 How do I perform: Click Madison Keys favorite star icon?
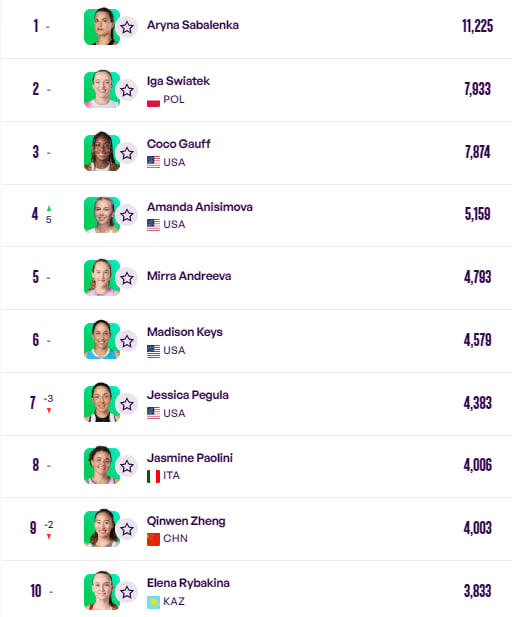click(127, 342)
